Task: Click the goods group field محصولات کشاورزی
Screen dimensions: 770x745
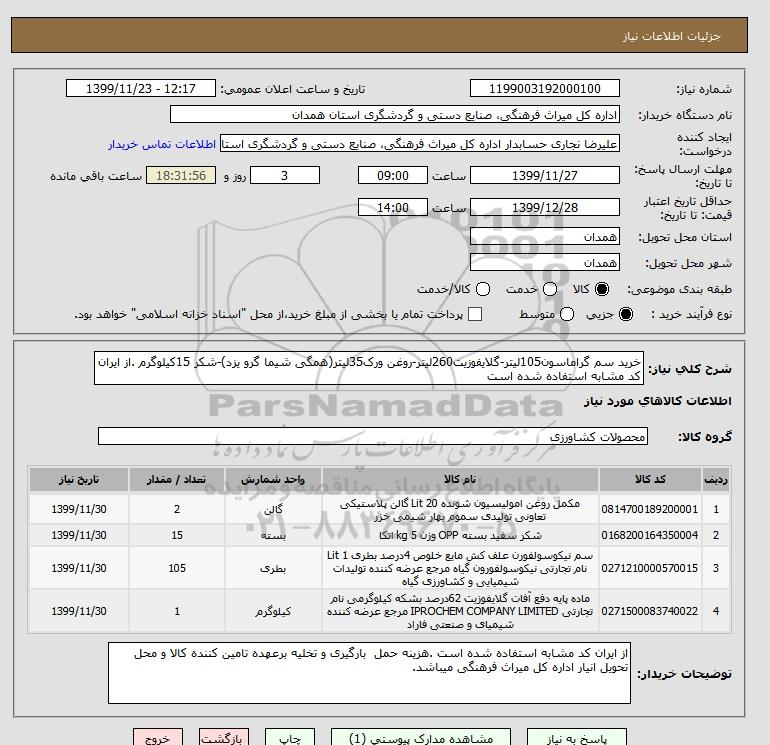Action: 373,436
